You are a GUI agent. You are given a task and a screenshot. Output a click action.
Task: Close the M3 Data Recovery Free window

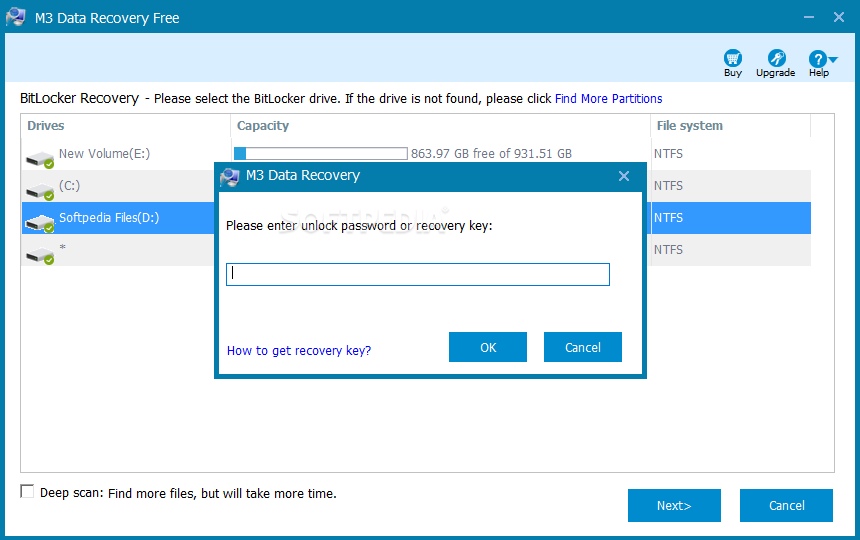[839, 17]
